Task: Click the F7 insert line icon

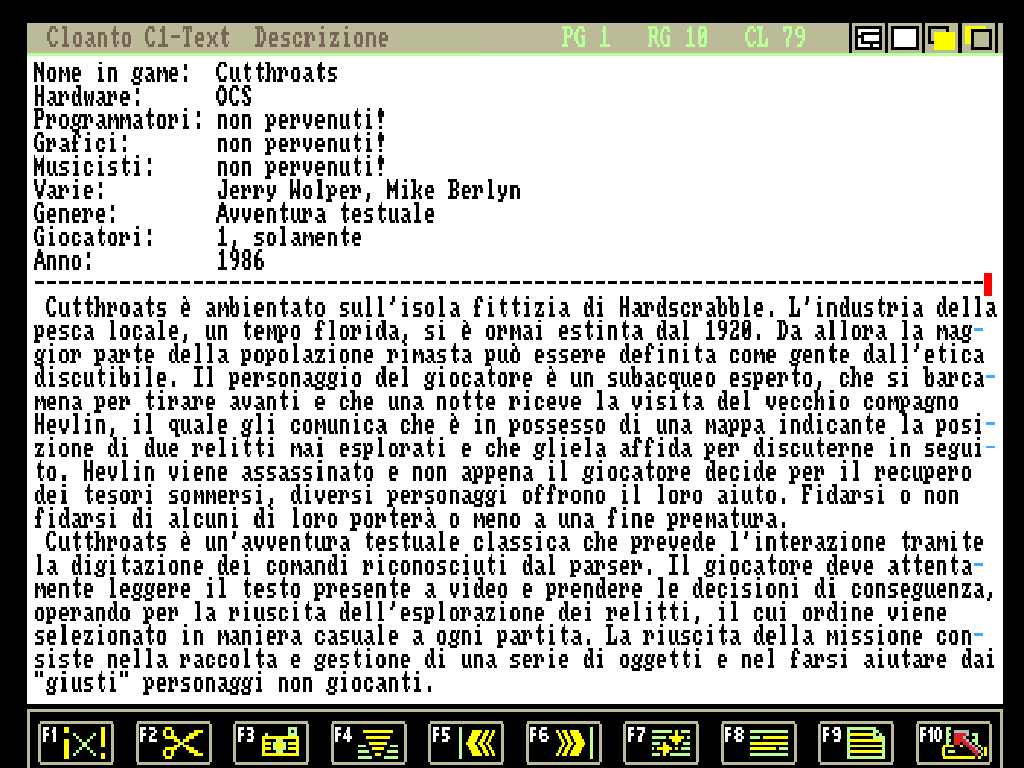Action: tap(661, 742)
